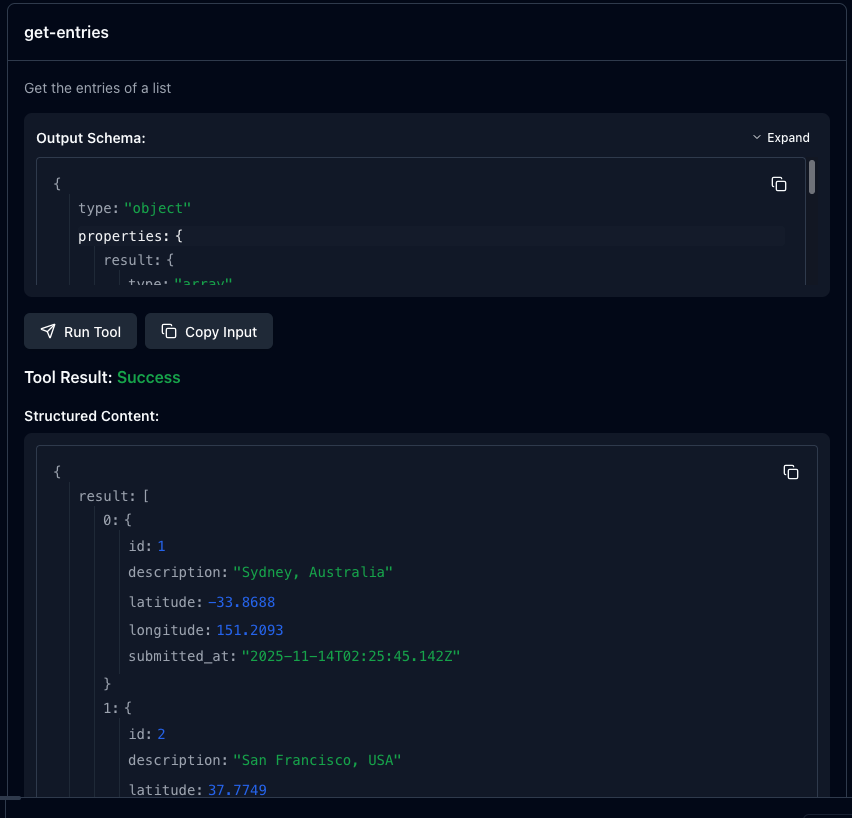852x818 pixels.
Task: Click the get-entries title header
Action: (66, 32)
